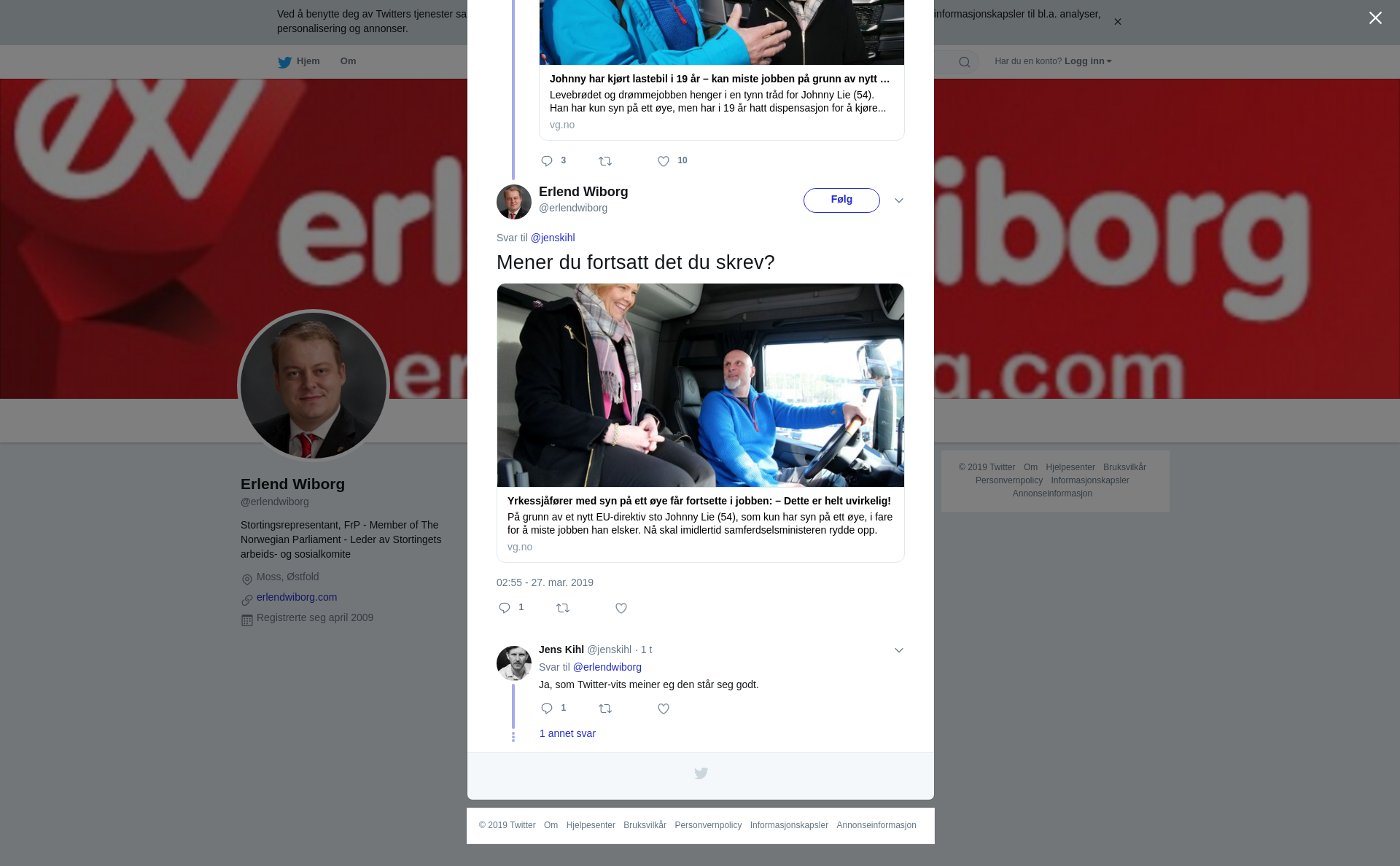Open the @jenskihl mention link

pyautogui.click(x=553, y=238)
